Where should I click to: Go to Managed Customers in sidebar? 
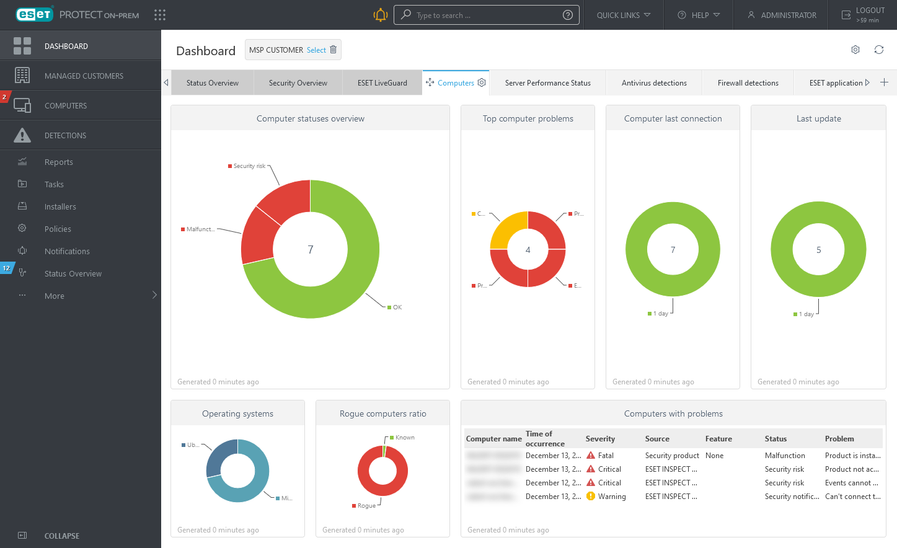pyautogui.click(x=83, y=76)
